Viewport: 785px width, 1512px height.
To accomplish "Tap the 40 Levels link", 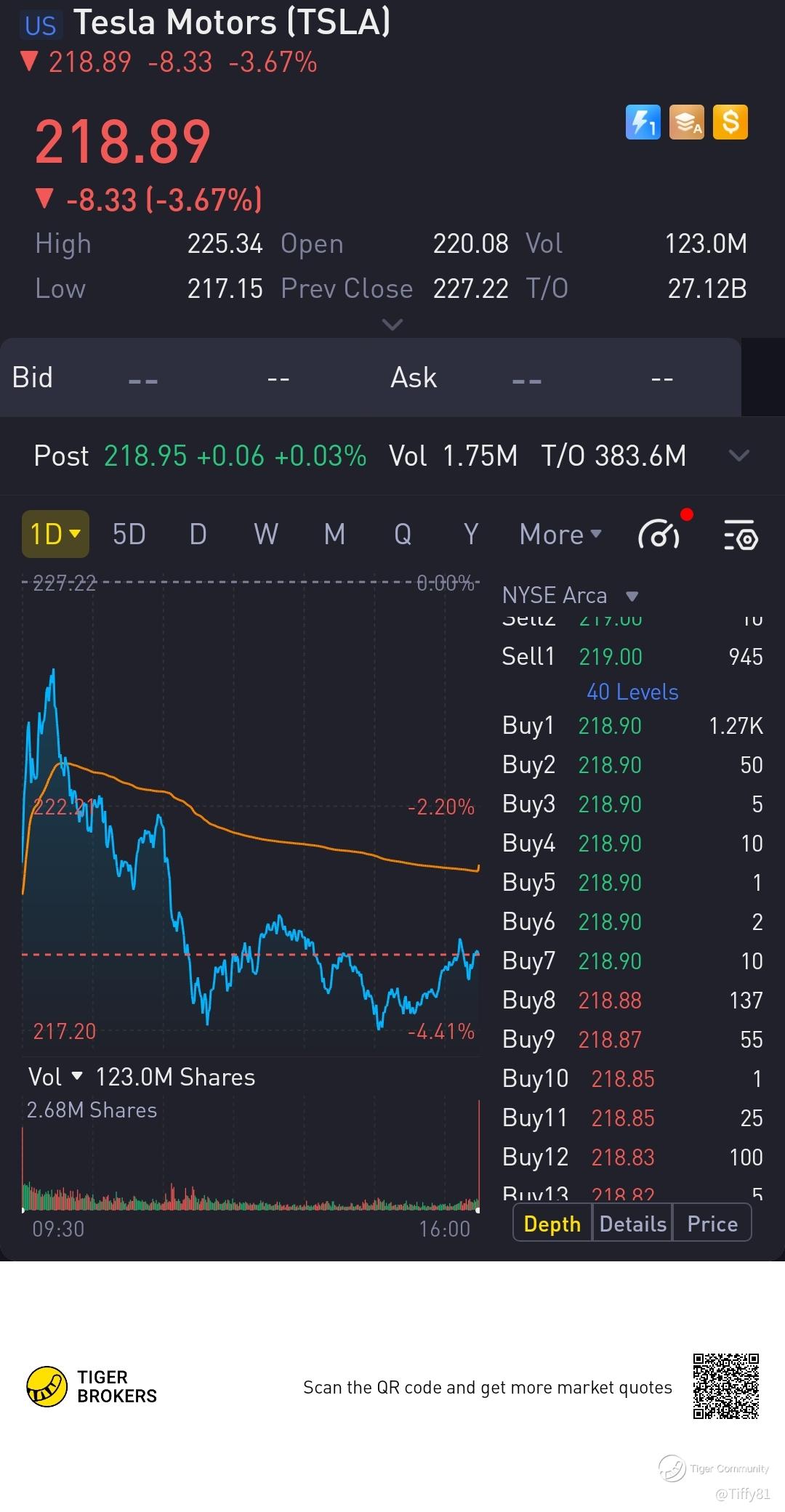I will pos(632,692).
